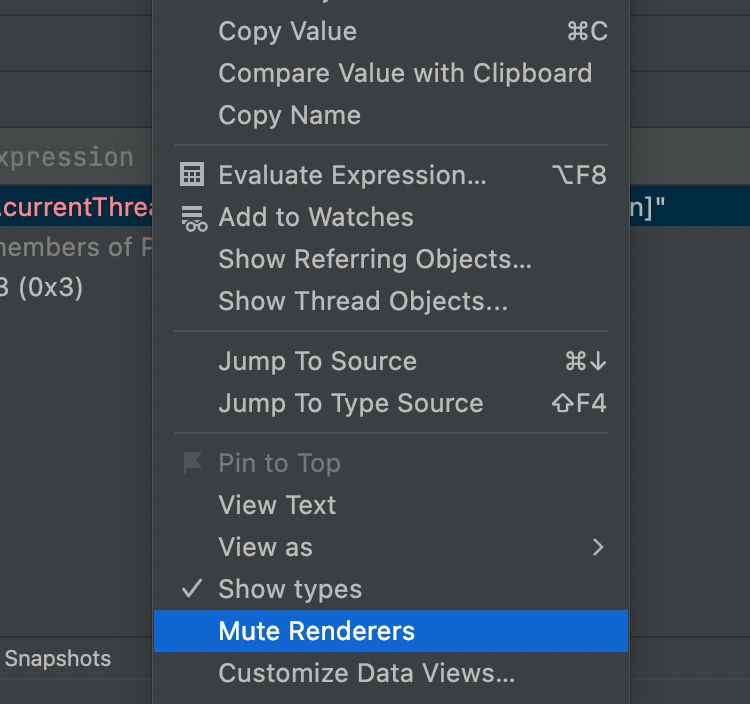
Task: Open Customize Data Views settings entry
Action: 367,673
